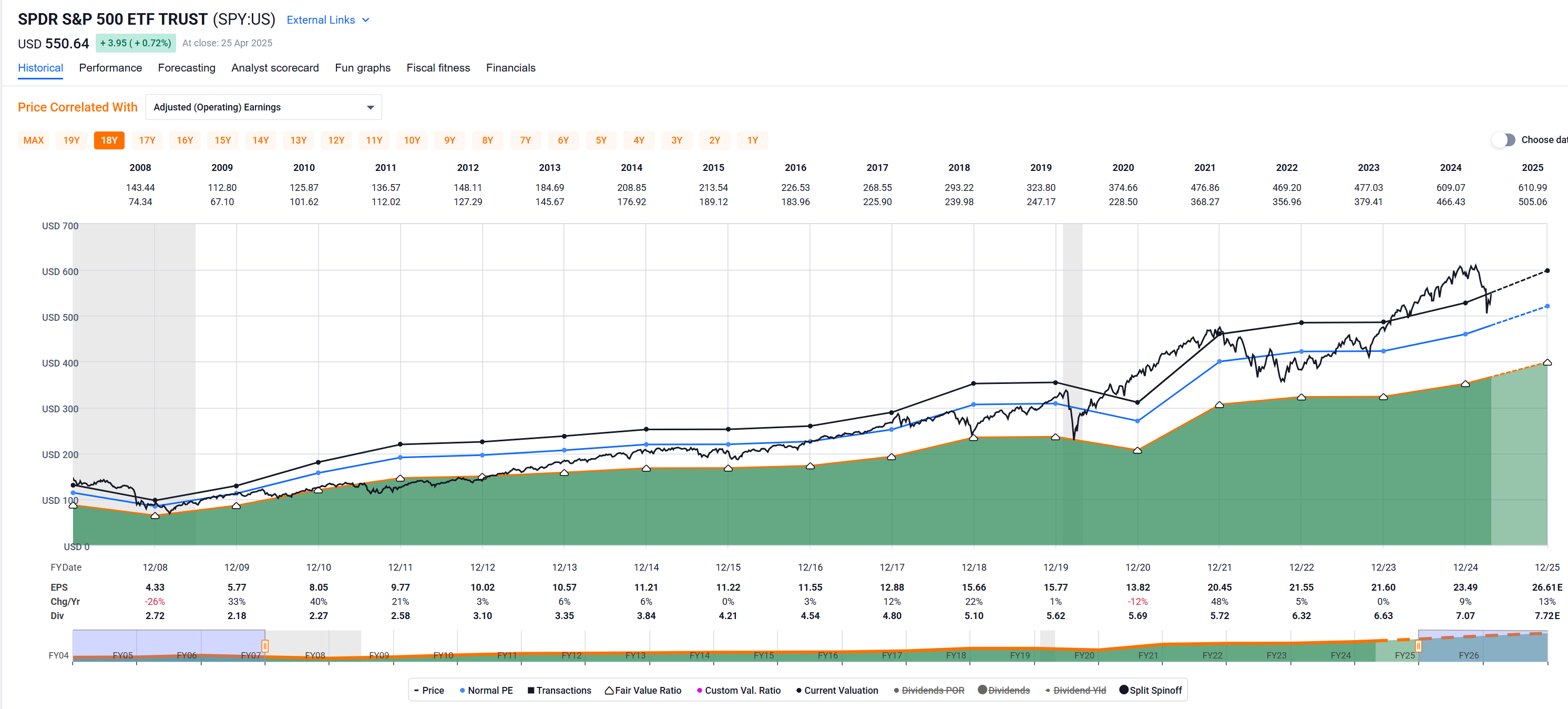Image resolution: width=1568 pixels, height=709 pixels.
Task: Click the left range navigator handle
Action: pyautogui.click(x=265, y=646)
